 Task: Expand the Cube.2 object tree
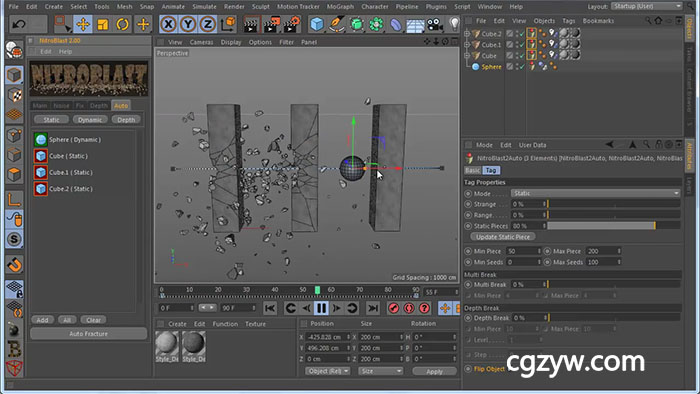(467, 33)
